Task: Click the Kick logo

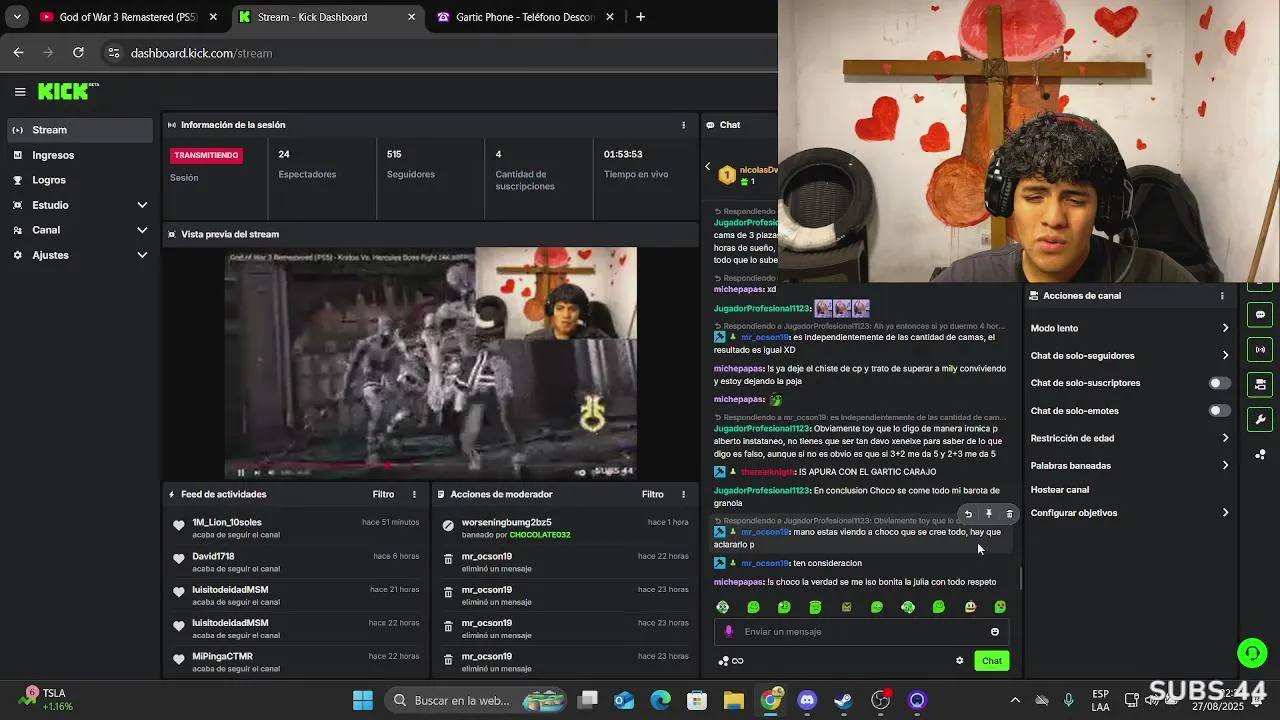Action: [x=67, y=91]
